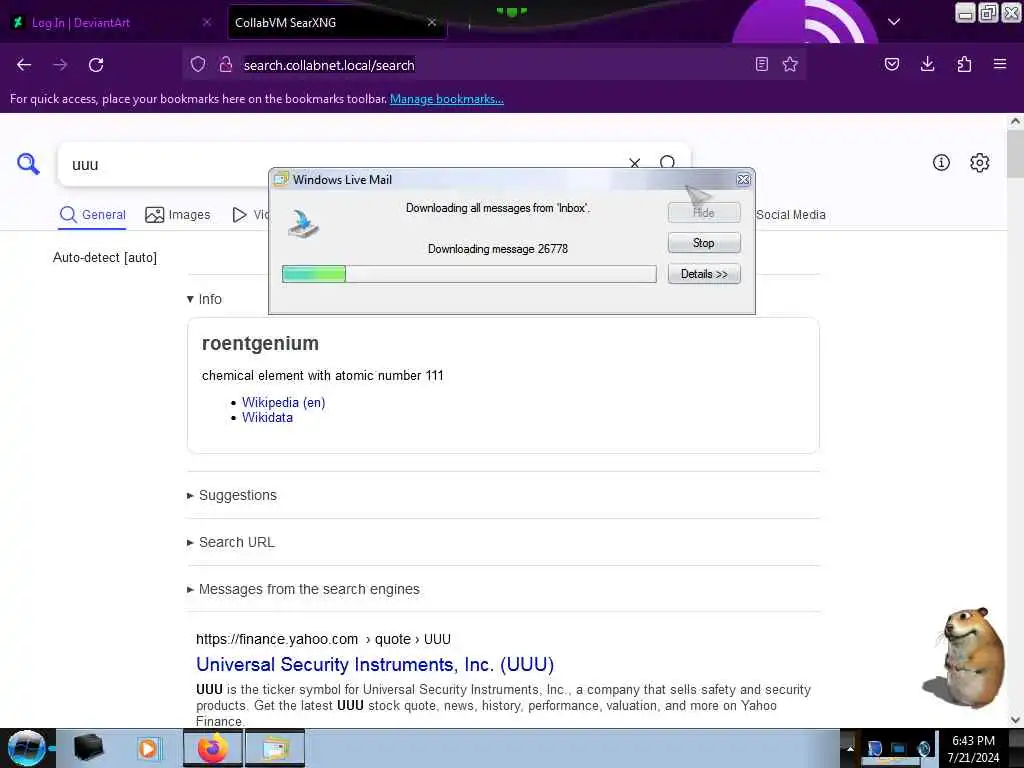Open the Firefox hamburger menu
The image size is (1024, 768).
(x=1000, y=64)
